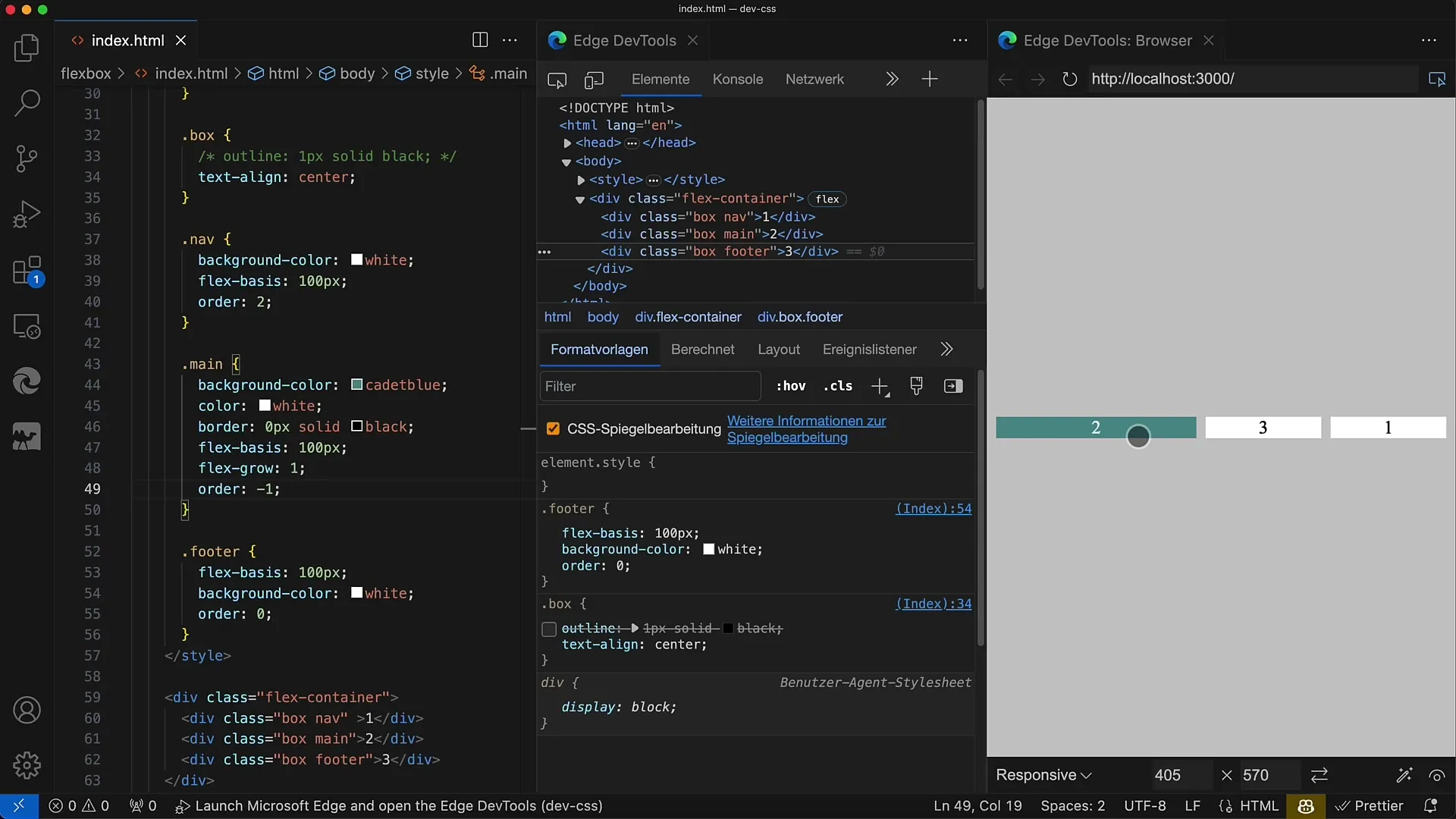Switch to the Konsole tab
The image size is (1456, 819).
[738, 80]
